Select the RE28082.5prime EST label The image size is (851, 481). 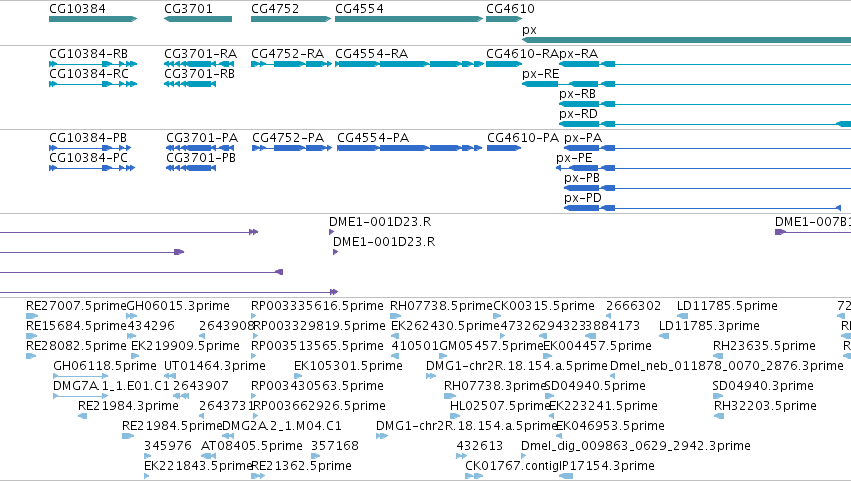(x=76, y=346)
